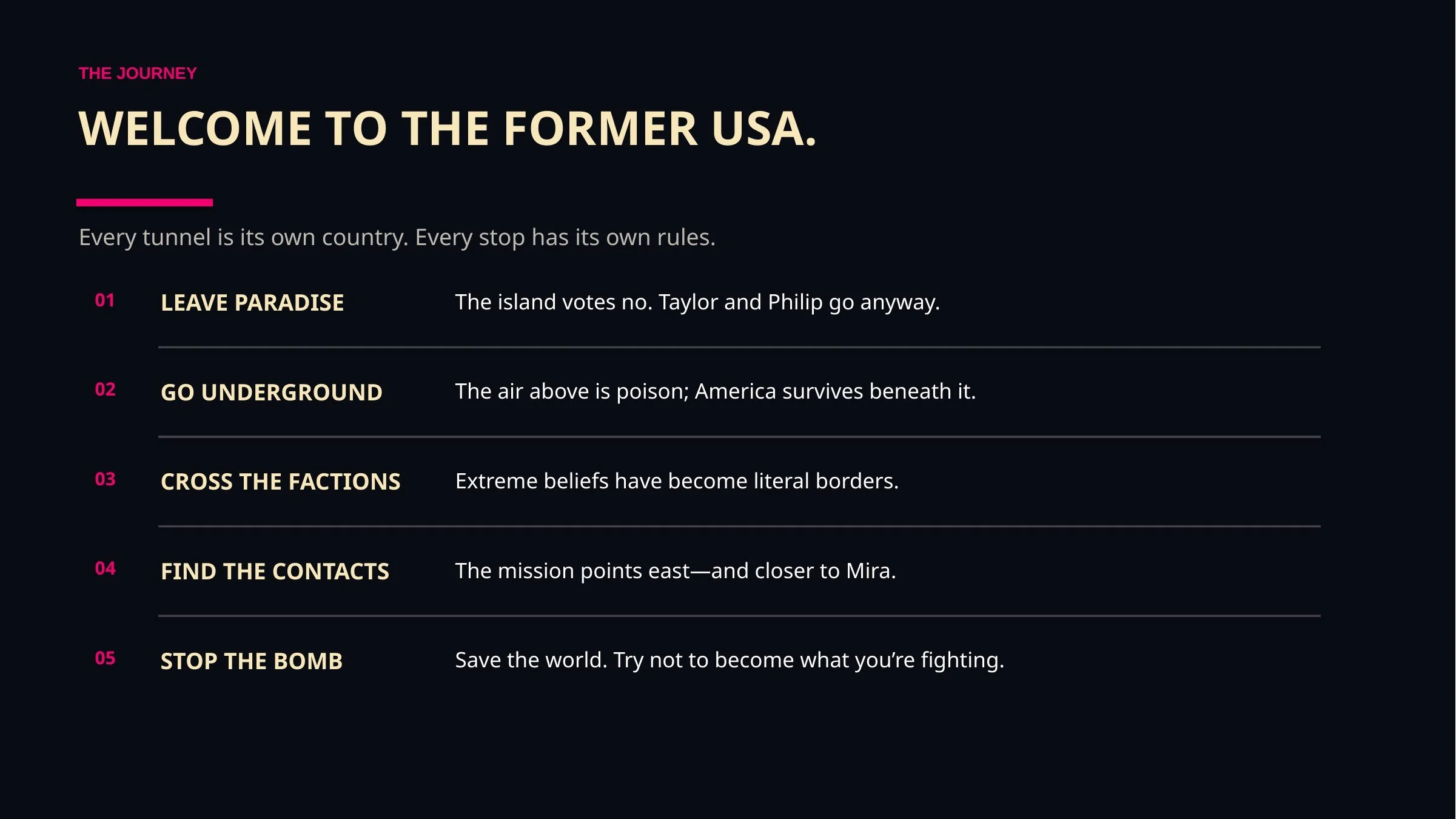The height and width of the screenshot is (819, 1456).
Task: Click the 'THE JOURNEY' section label
Action: [138, 73]
